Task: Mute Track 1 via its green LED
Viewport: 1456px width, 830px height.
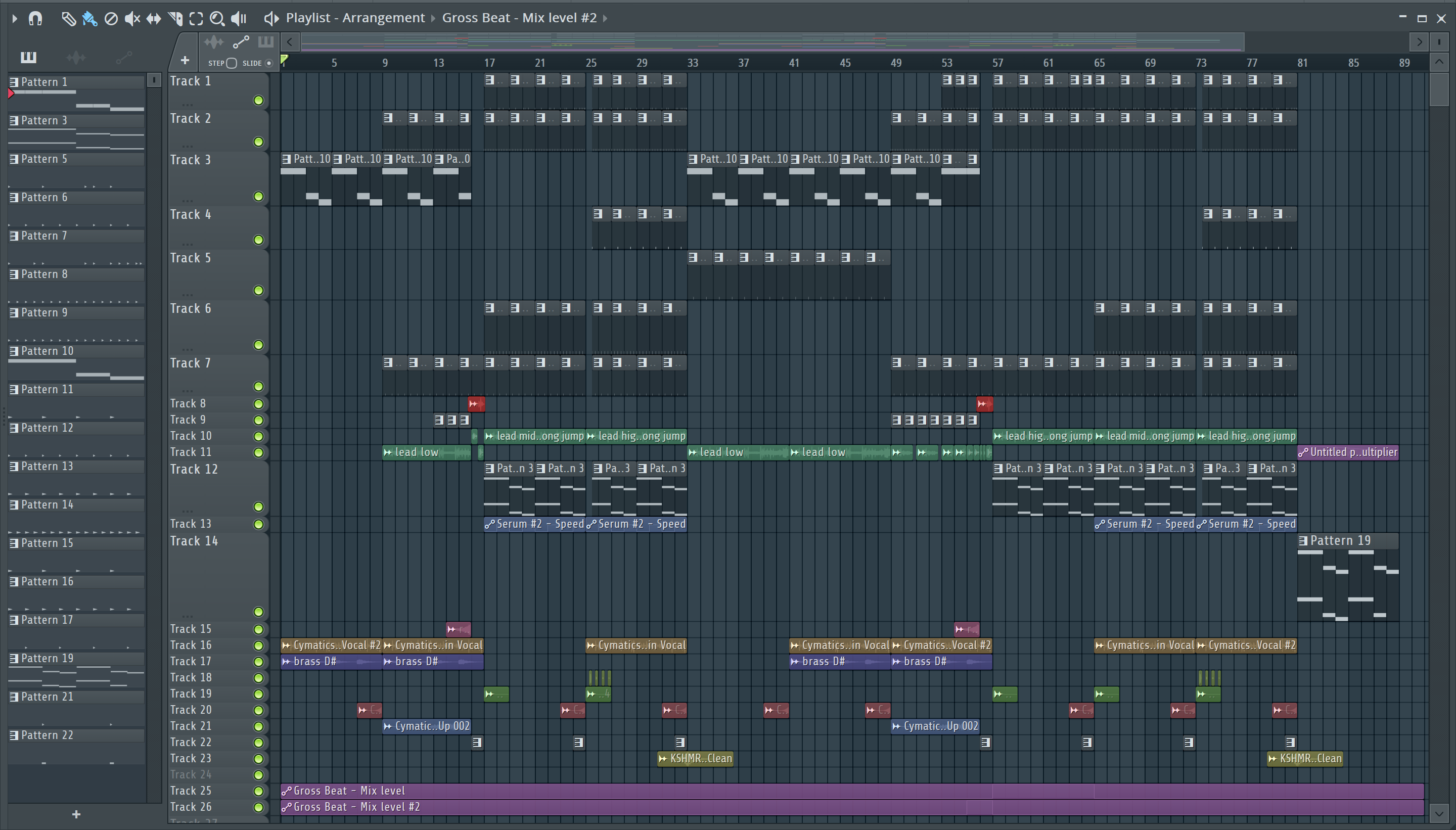Action: pyautogui.click(x=258, y=100)
